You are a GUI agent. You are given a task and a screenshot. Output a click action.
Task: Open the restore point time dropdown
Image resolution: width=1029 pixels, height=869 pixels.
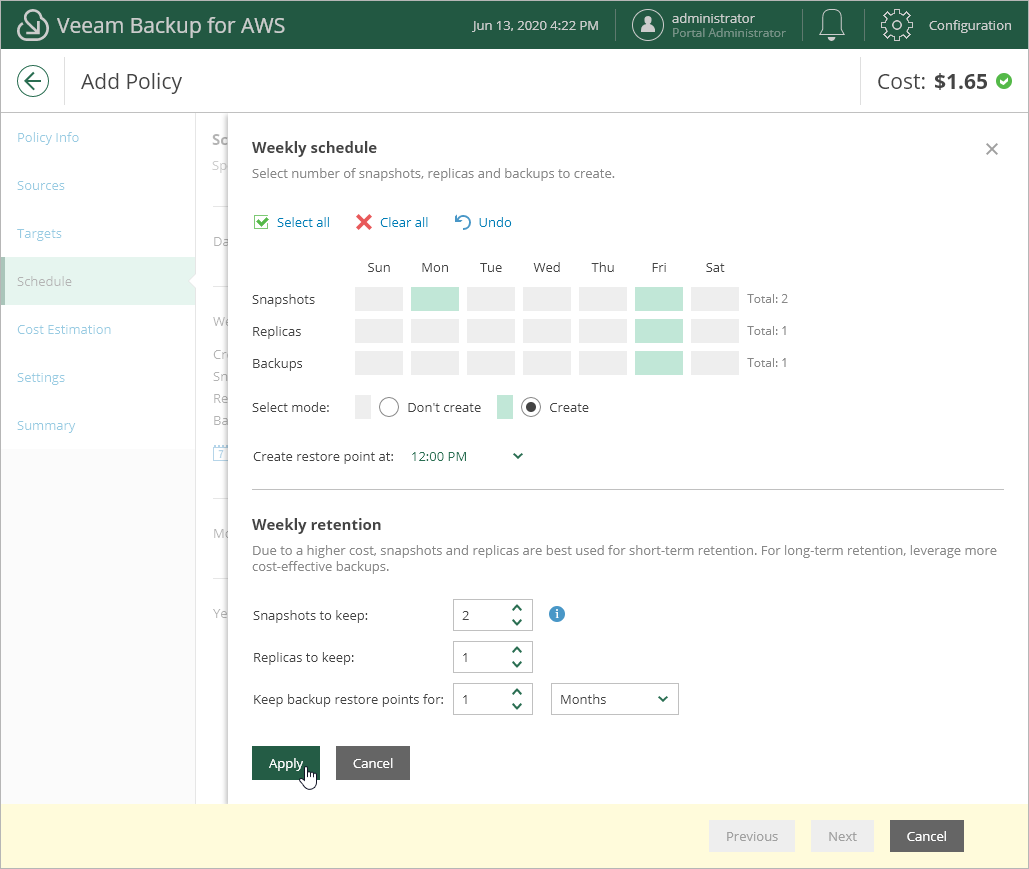pos(467,456)
